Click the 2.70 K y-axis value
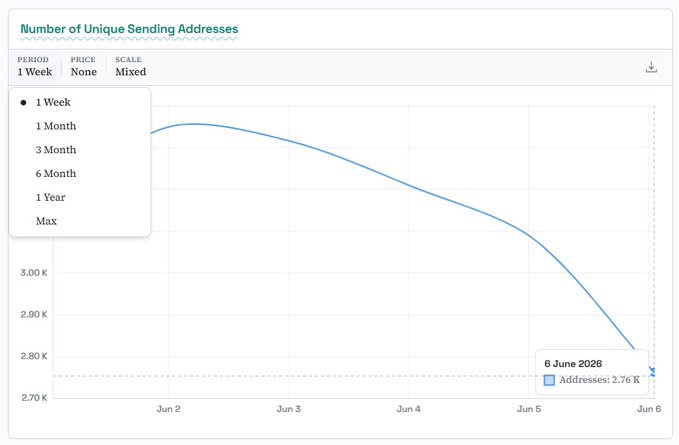The image size is (679, 445). coord(34,398)
